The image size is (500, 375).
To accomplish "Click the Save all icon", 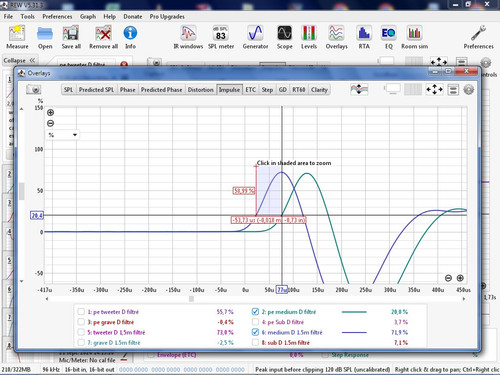I will pyautogui.click(x=71, y=37).
